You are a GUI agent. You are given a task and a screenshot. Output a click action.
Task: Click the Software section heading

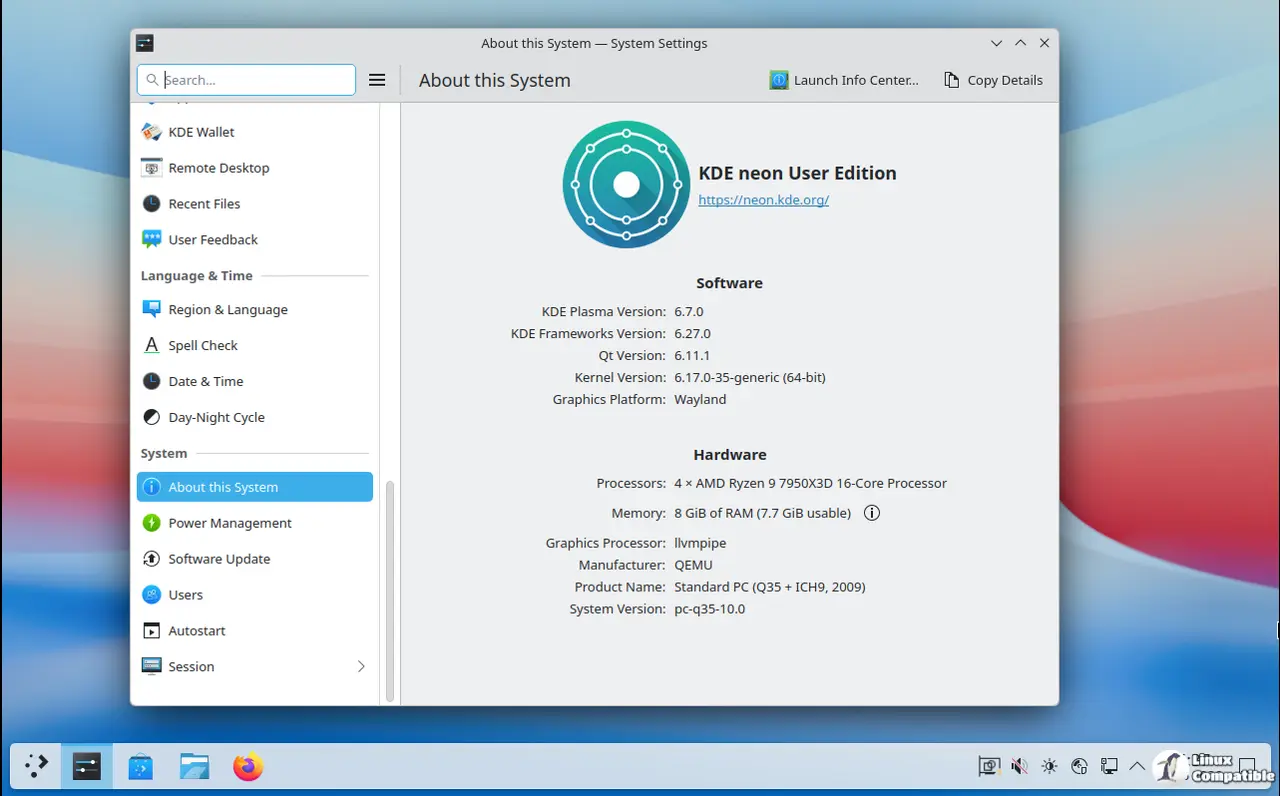tap(729, 283)
